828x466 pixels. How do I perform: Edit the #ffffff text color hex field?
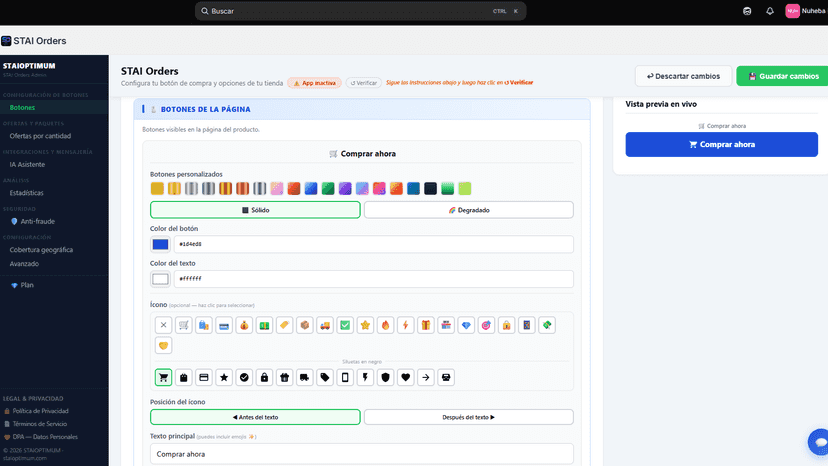click(x=374, y=279)
